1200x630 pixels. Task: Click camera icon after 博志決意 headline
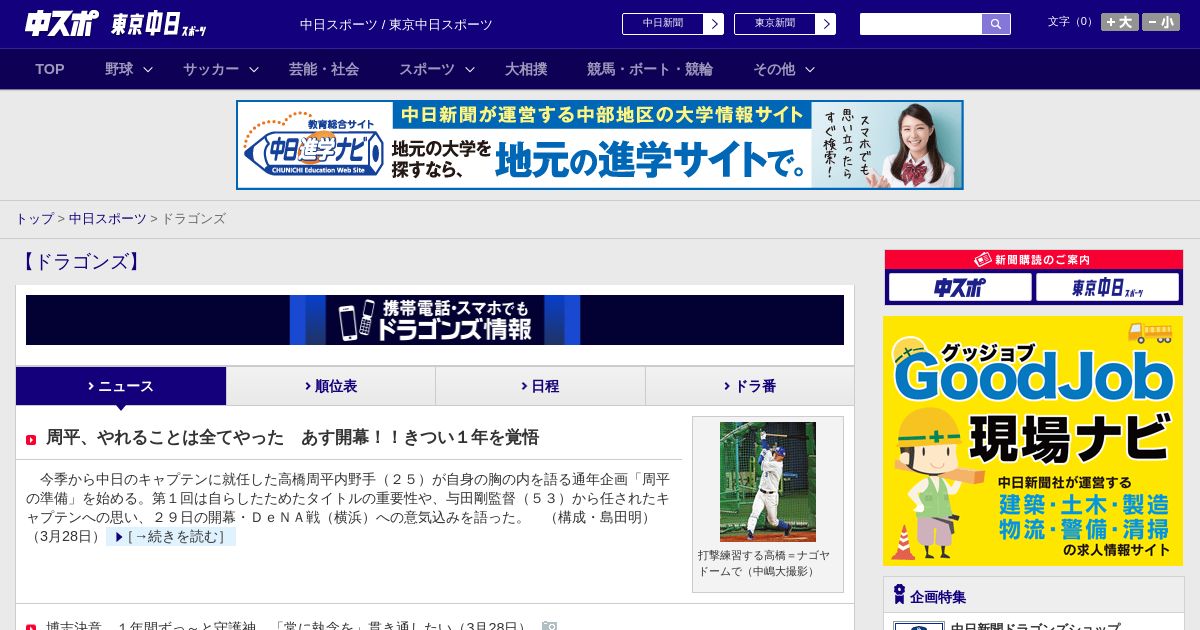pyautogui.click(x=549, y=626)
